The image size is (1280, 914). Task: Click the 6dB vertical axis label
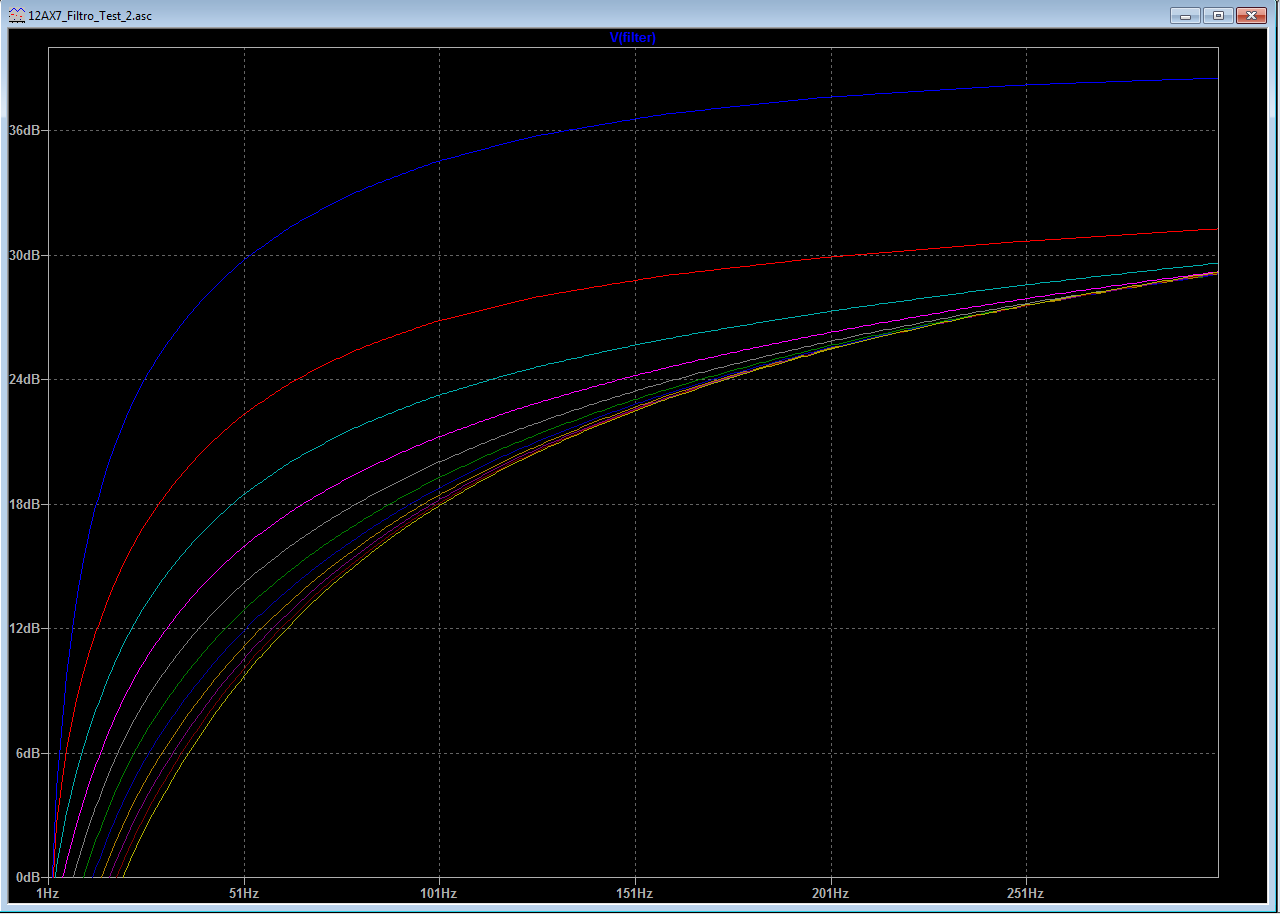tap(27, 753)
